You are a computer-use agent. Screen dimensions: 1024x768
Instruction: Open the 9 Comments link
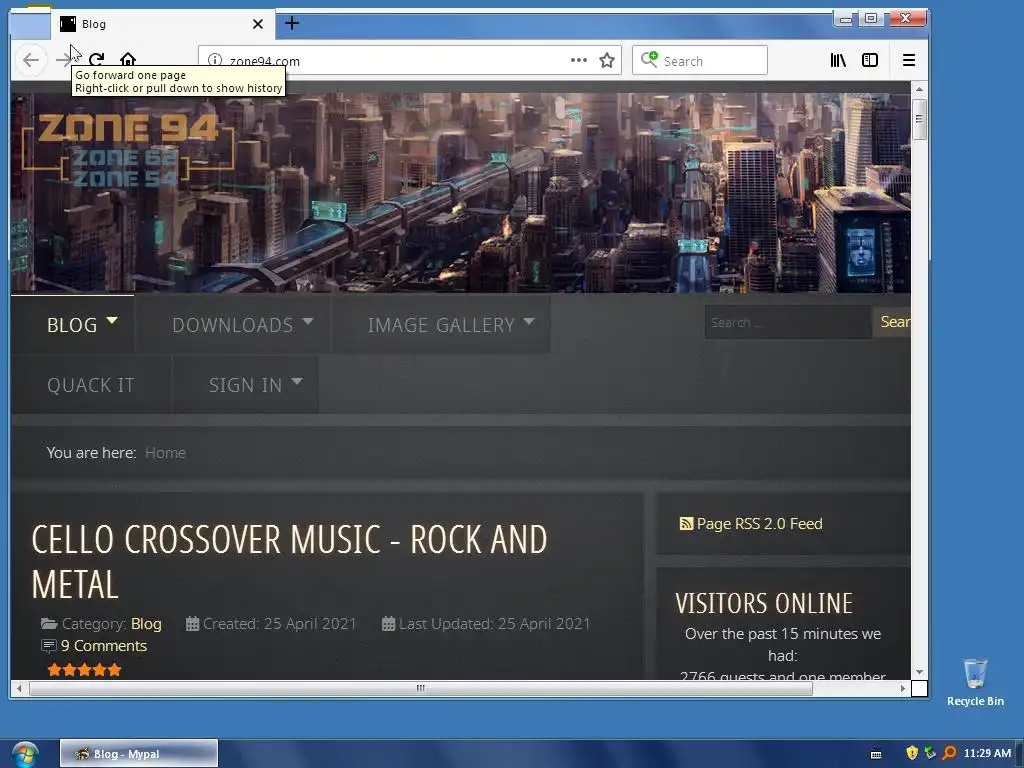pyautogui.click(x=104, y=646)
